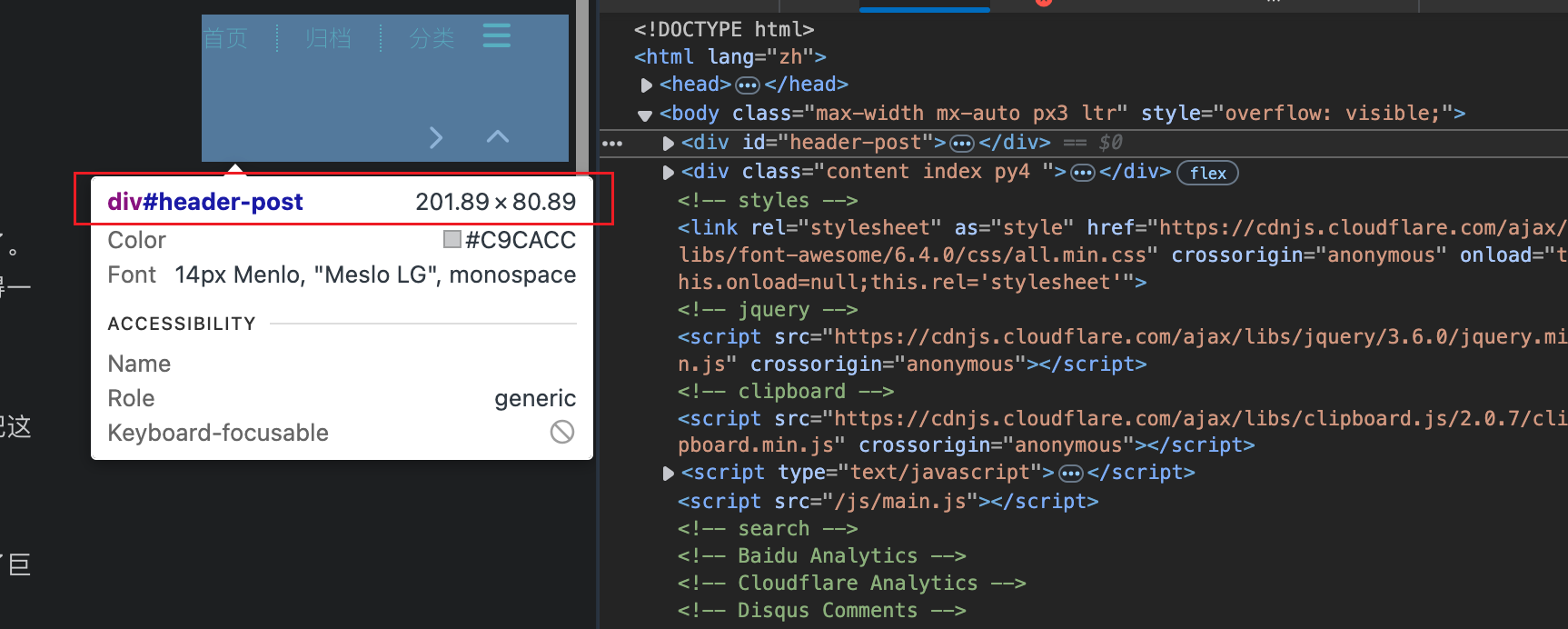Viewport: 1568px width, 629px height.
Task: Click the right chevron arrow icon
Action: pos(436,137)
